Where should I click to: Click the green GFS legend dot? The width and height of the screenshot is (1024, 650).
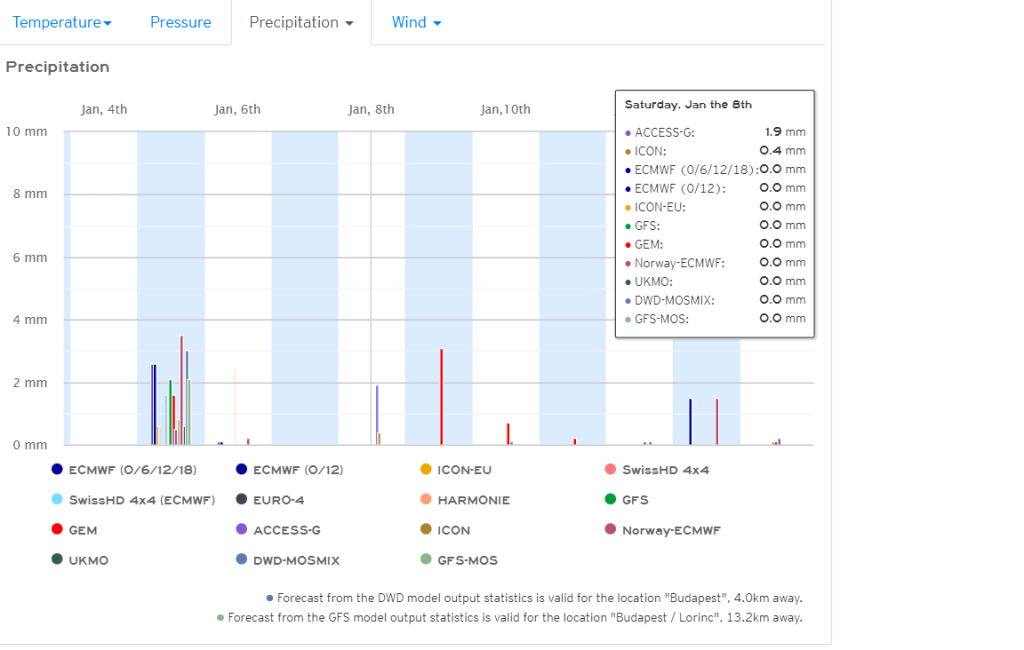pyautogui.click(x=610, y=500)
